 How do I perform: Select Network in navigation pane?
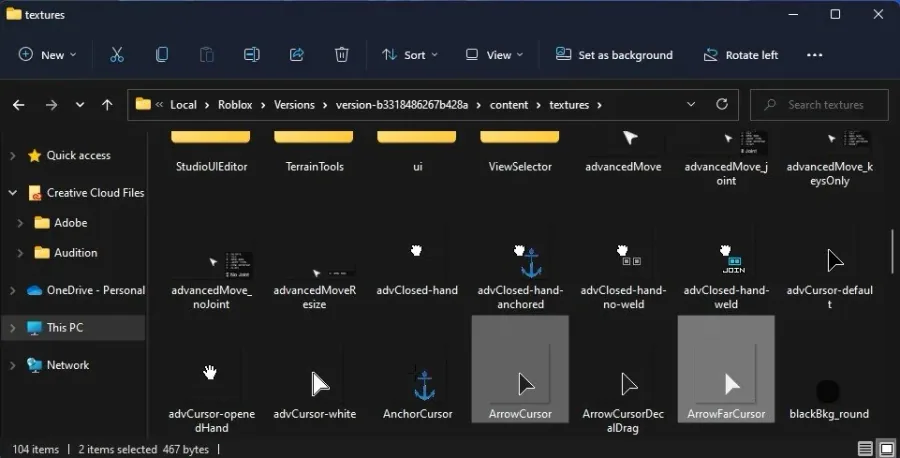pos(68,365)
